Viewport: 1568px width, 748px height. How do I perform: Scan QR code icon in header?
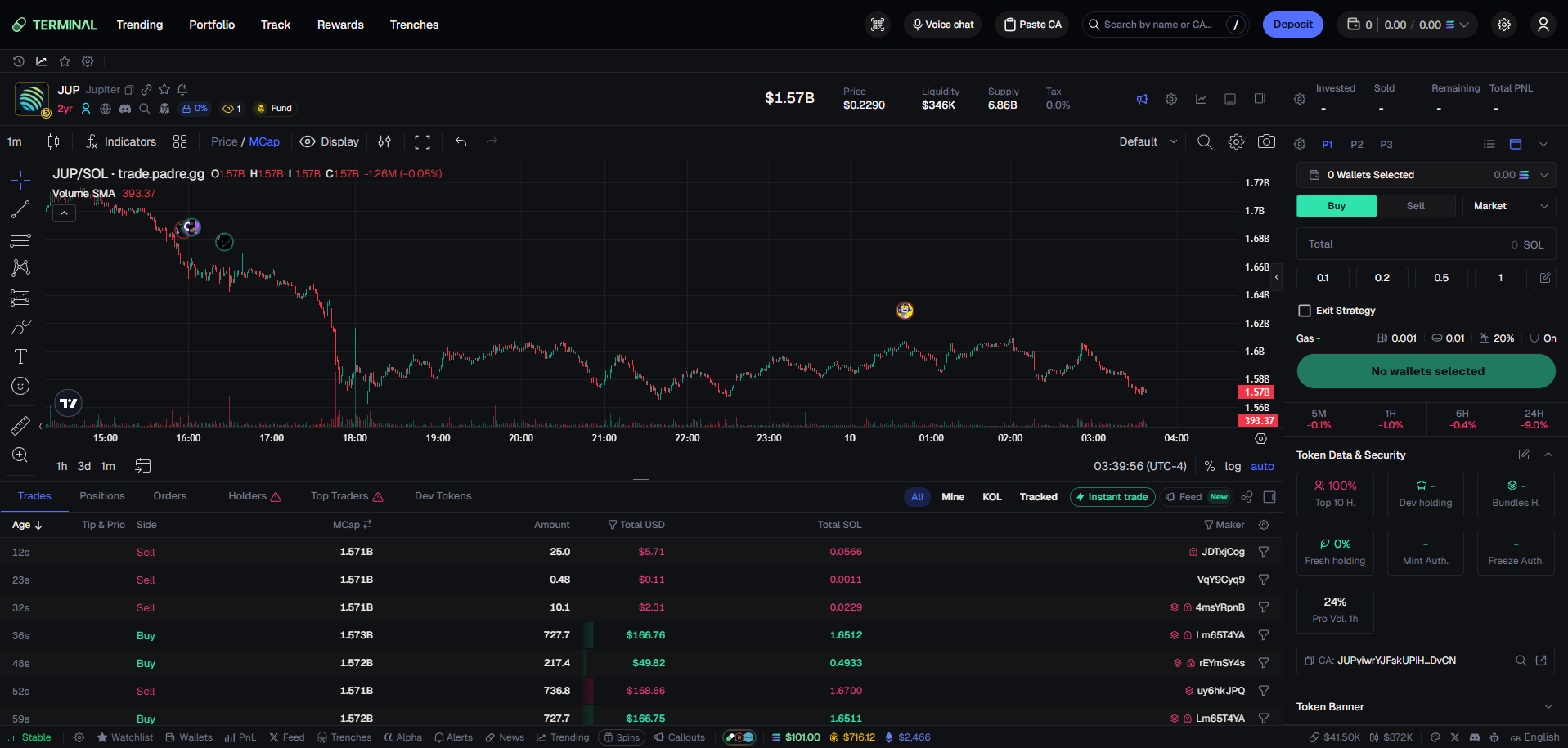click(x=878, y=25)
